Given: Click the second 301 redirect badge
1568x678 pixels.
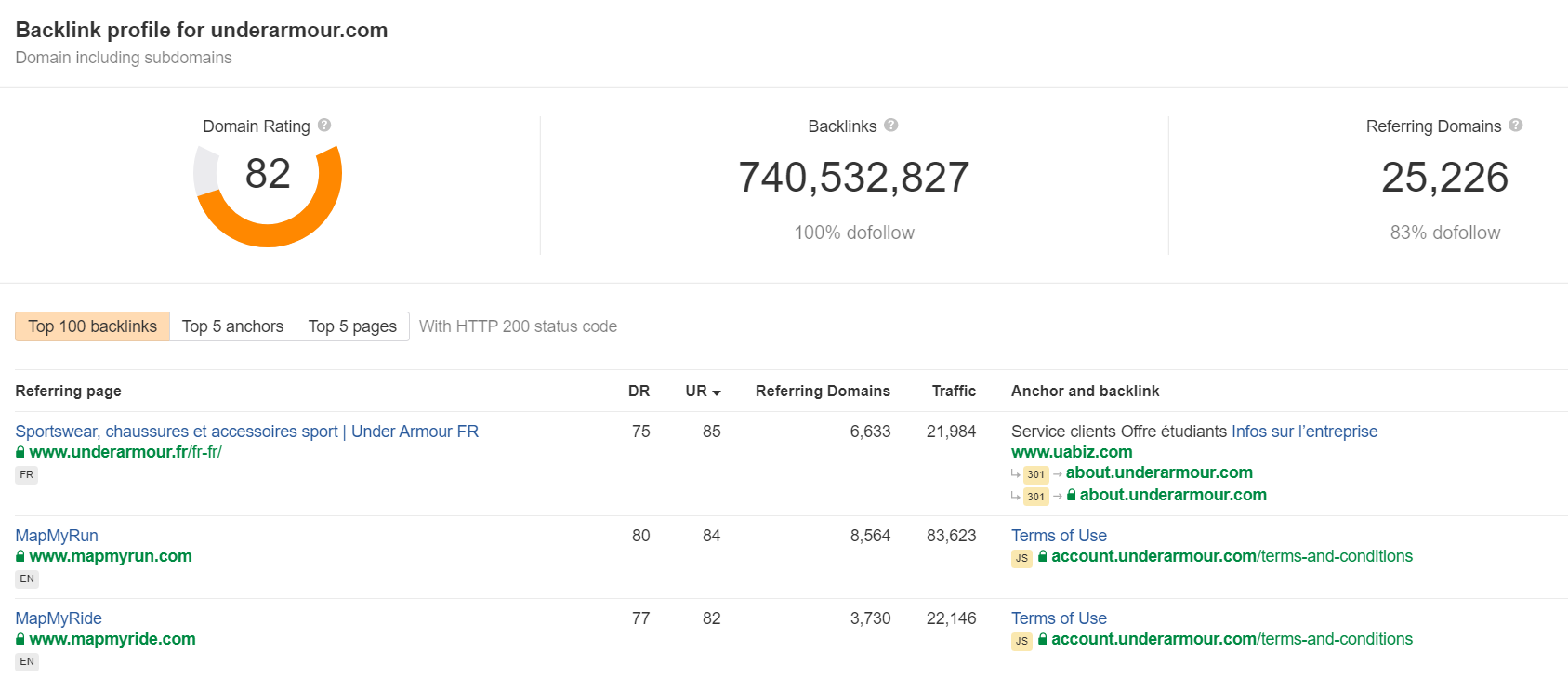Looking at the screenshot, I should (x=1036, y=497).
